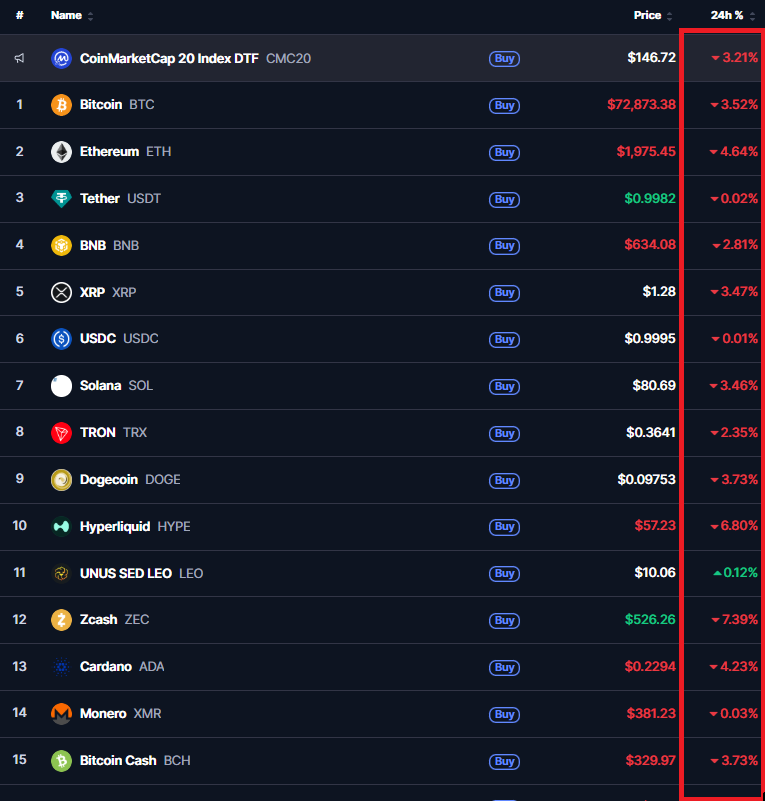The width and height of the screenshot is (765, 801).
Task: Click Buy for Cardano
Action: click(505, 668)
